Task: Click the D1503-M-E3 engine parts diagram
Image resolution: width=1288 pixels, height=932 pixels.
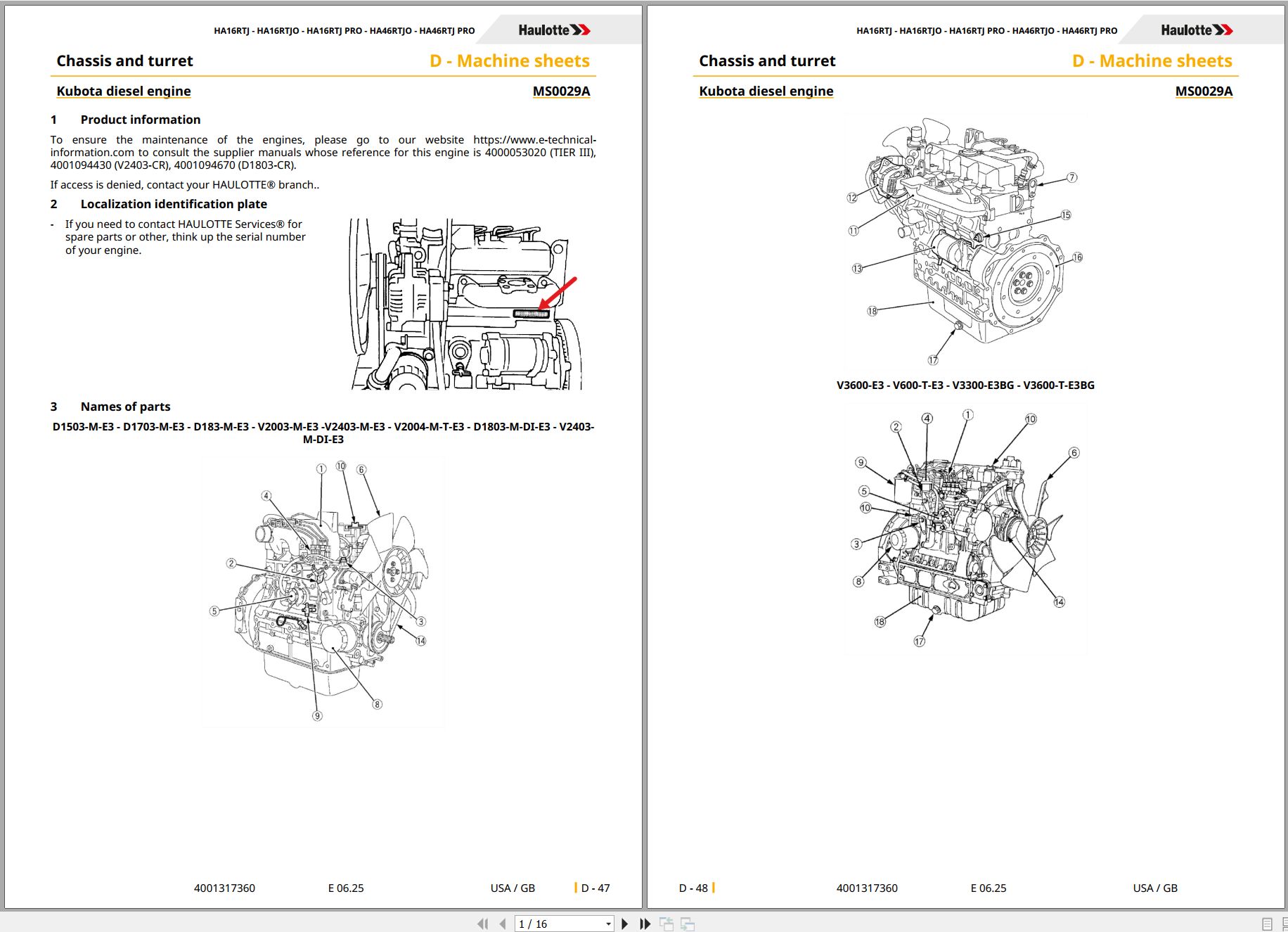Action: point(323,592)
